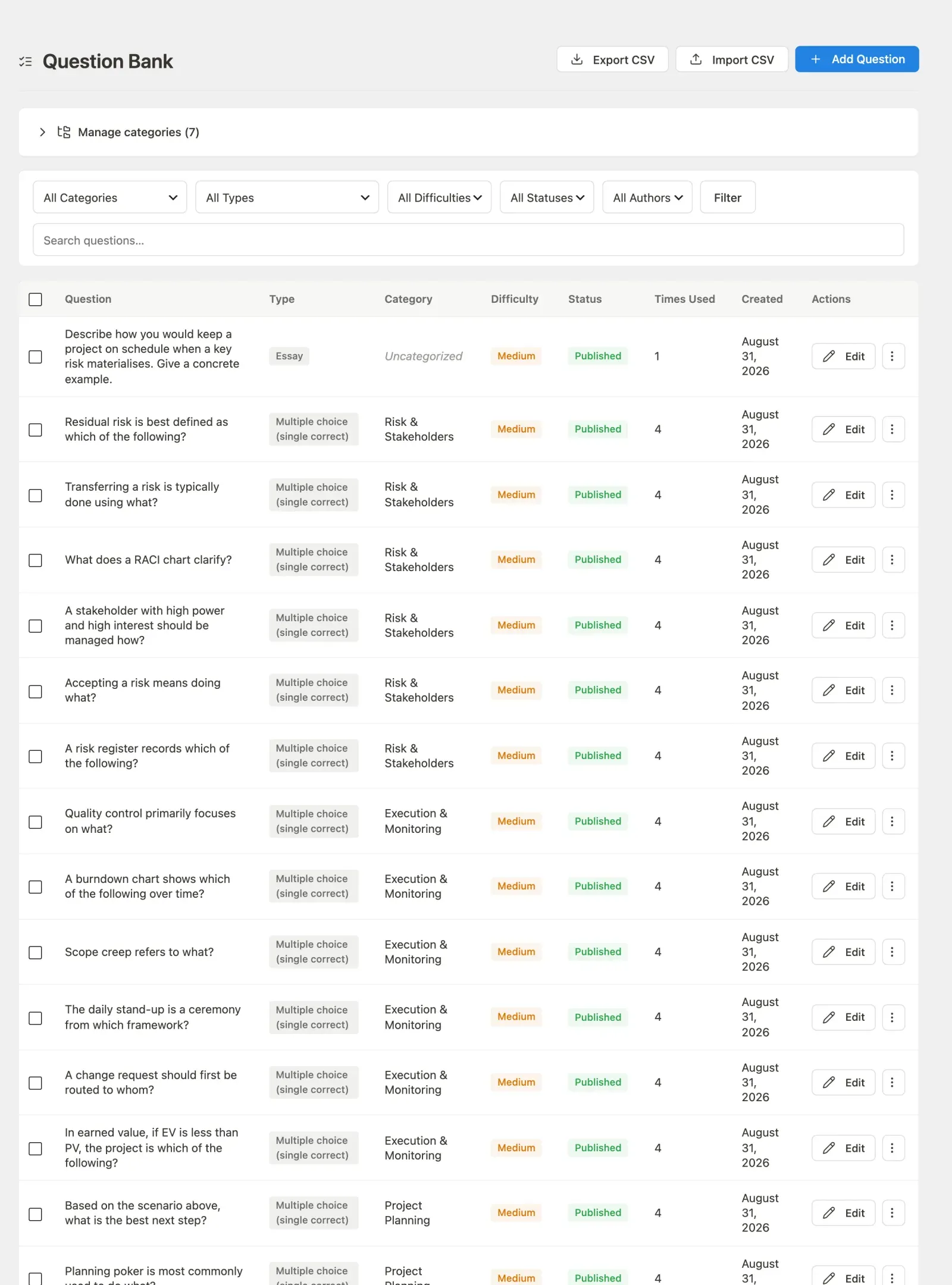
Task: Open more actions for Residual risk question
Action: tap(892, 430)
